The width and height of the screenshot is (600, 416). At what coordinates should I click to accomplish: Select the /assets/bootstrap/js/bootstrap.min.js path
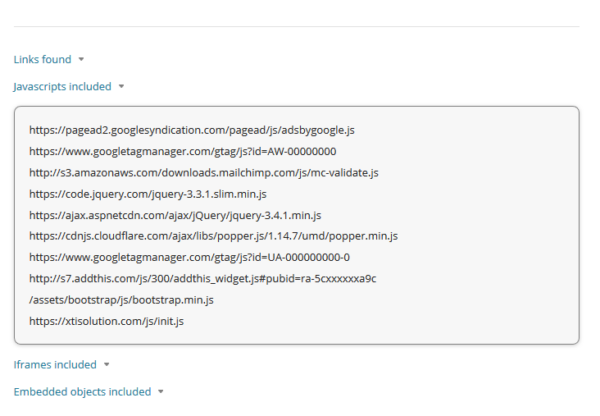point(121,300)
